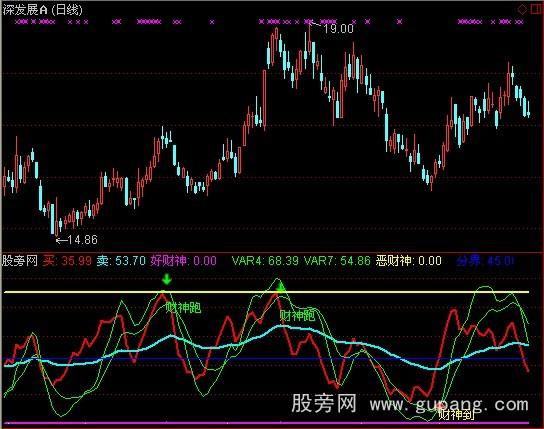The height and width of the screenshot is (429, 544).
Task: Click the second 财神跑 signal label
Action: coord(297,316)
